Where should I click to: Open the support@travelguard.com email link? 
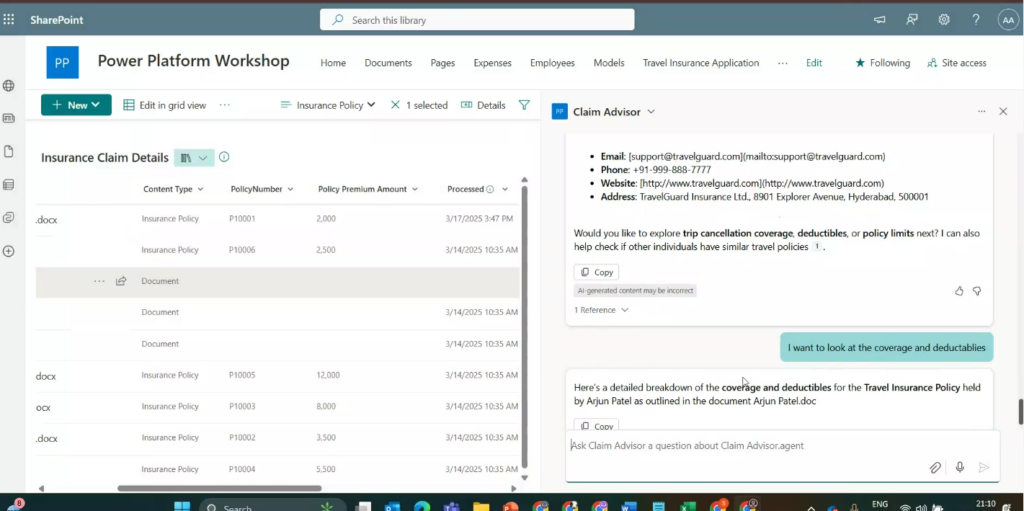click(756, 157)
